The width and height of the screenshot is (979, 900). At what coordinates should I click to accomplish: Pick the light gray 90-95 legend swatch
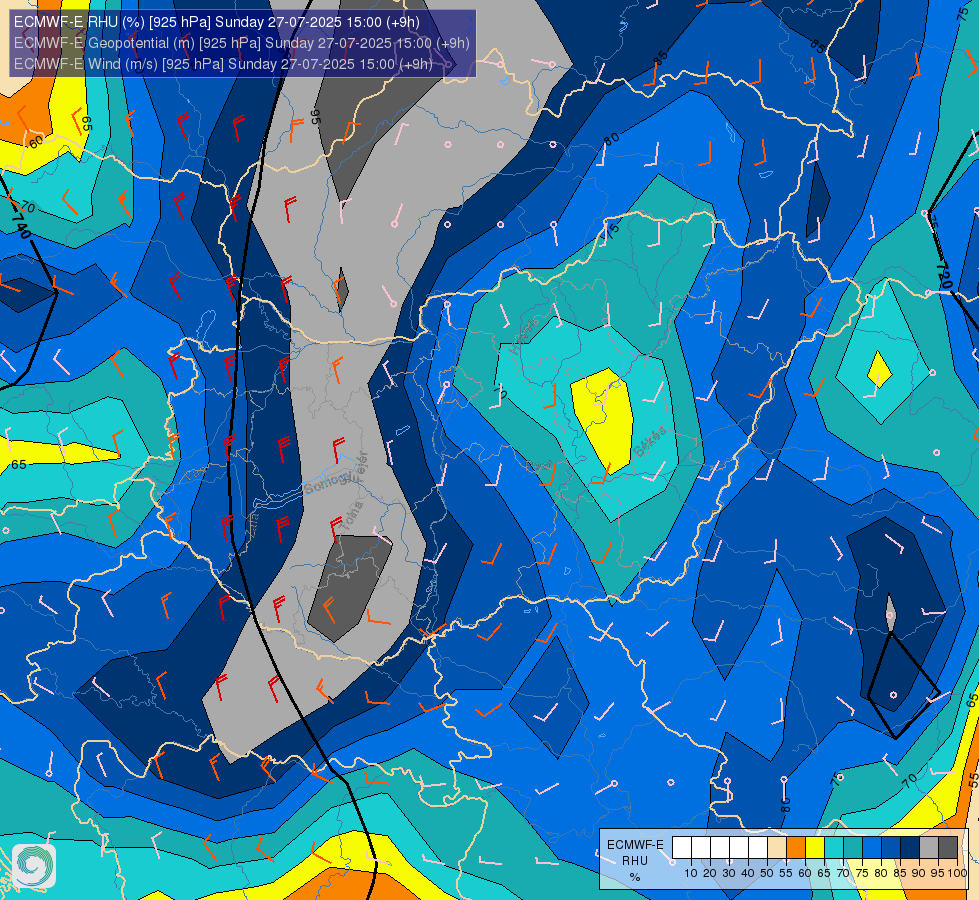[929, 847]
